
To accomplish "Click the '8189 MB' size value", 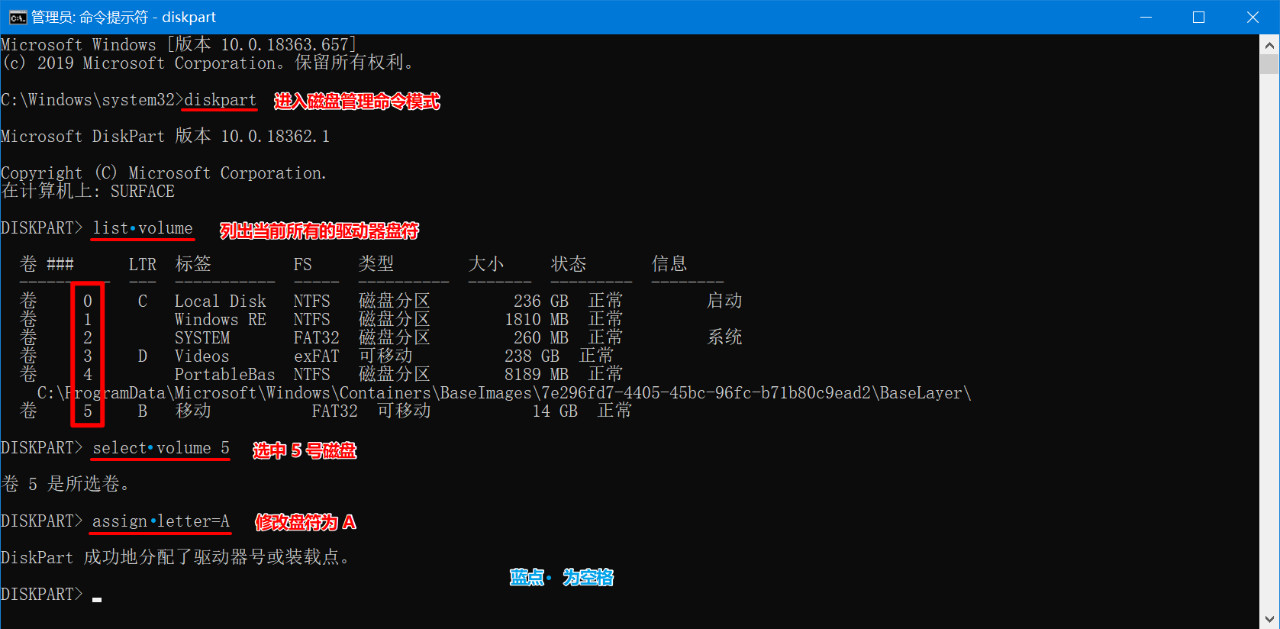I will click(536, 374).
